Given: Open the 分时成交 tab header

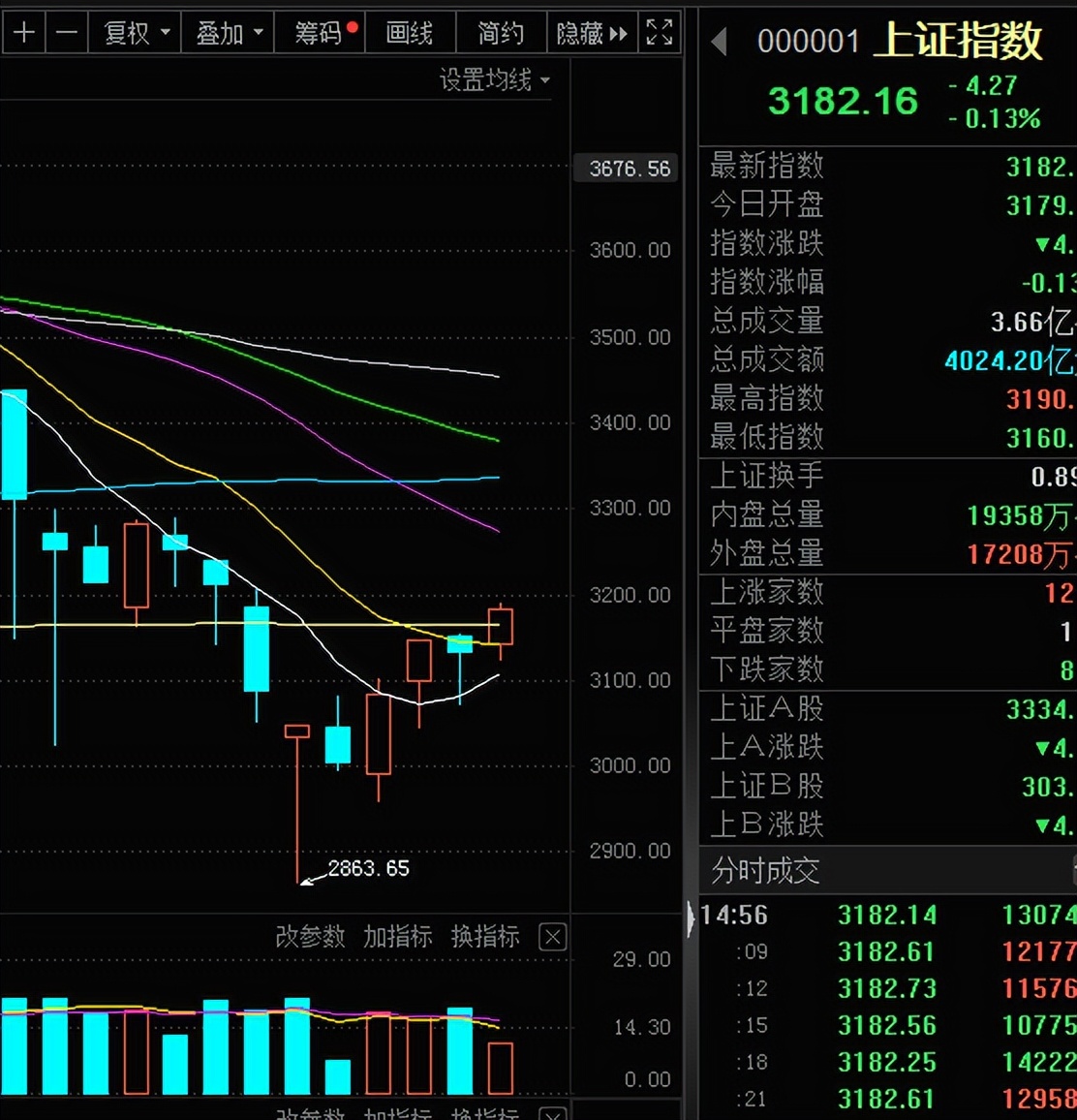Looking at the screenshot, I should click(x=765, y=871).
